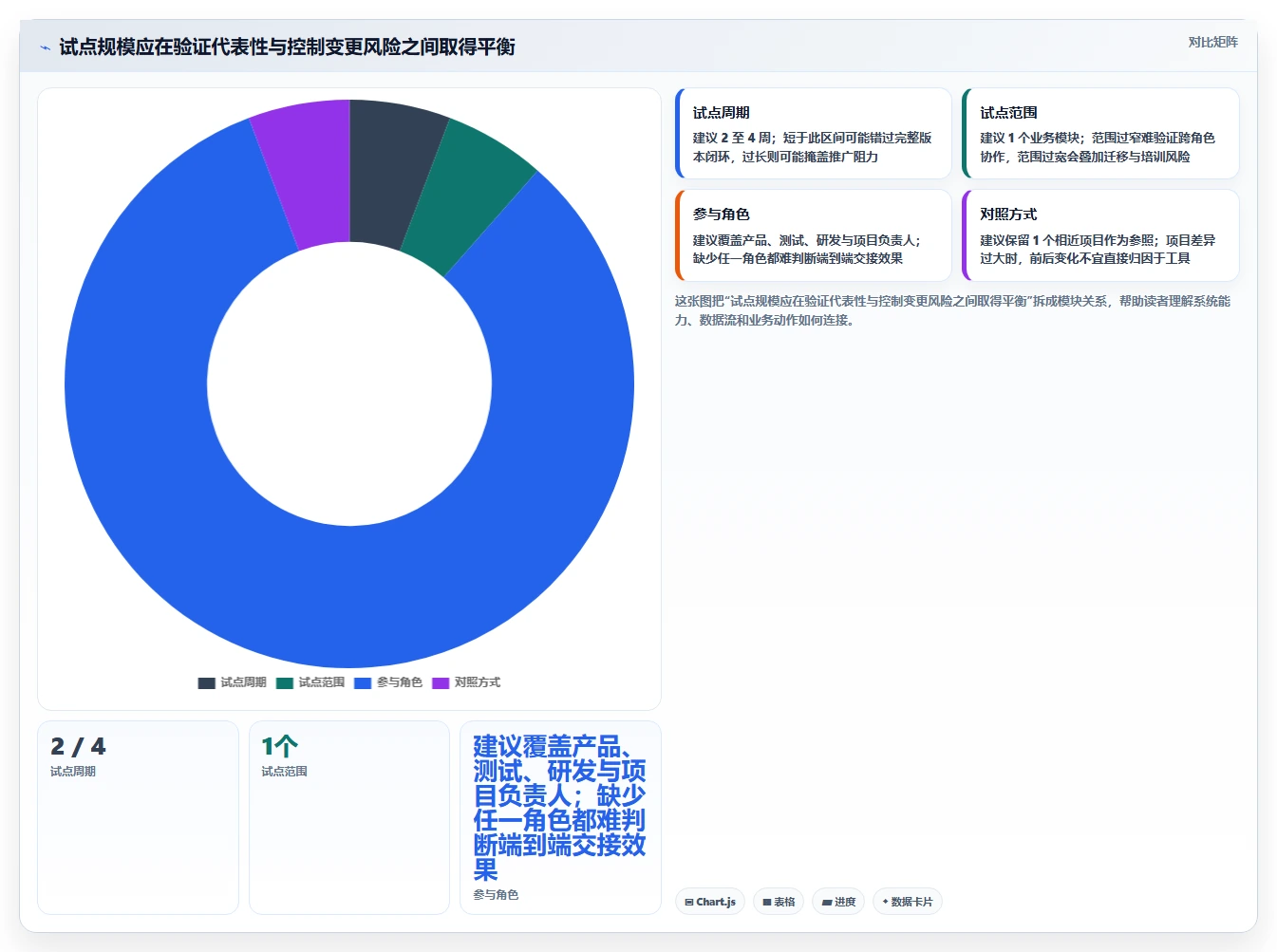
Task: Click the header icon beside the title
Action: 45,47
